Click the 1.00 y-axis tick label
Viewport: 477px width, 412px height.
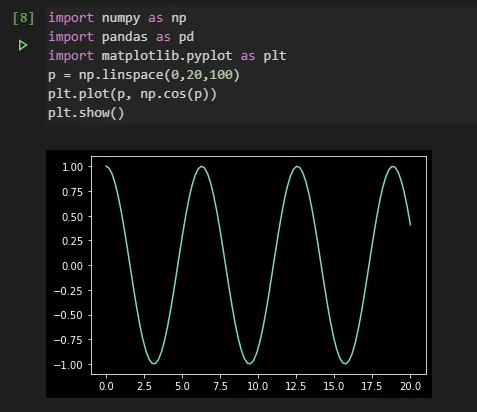click(73, 167)
